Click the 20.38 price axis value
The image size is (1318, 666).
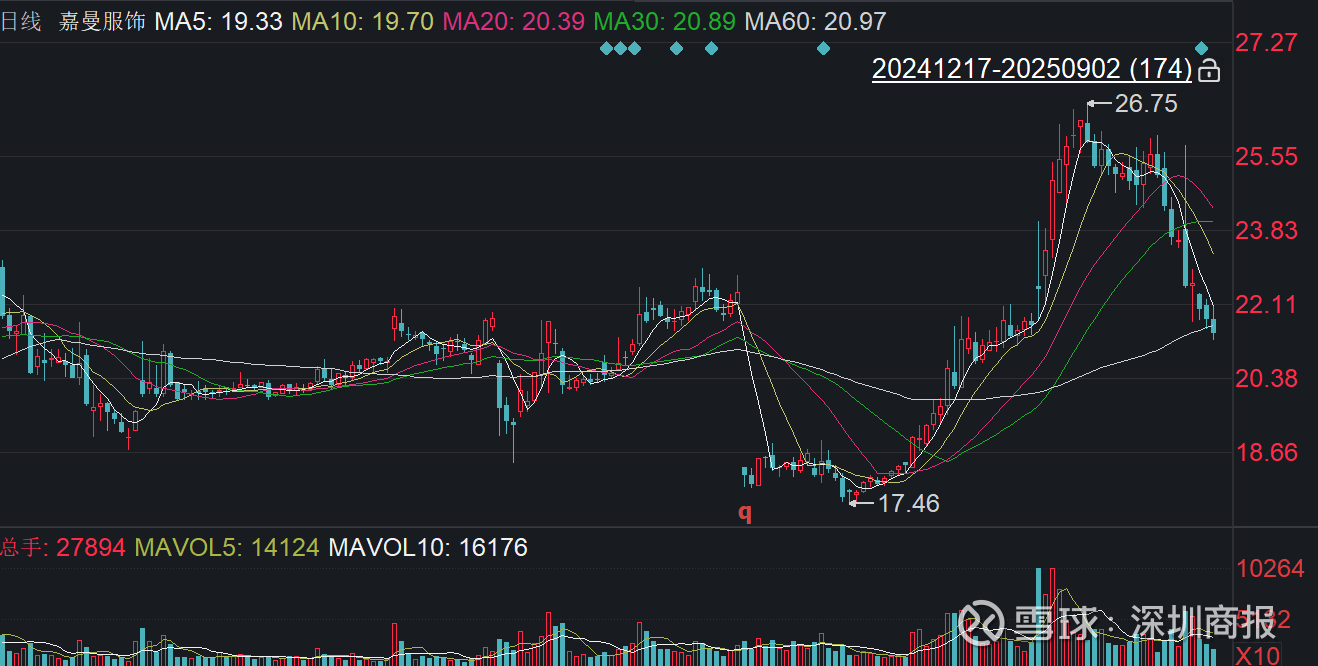click(x=1266, y=378)
